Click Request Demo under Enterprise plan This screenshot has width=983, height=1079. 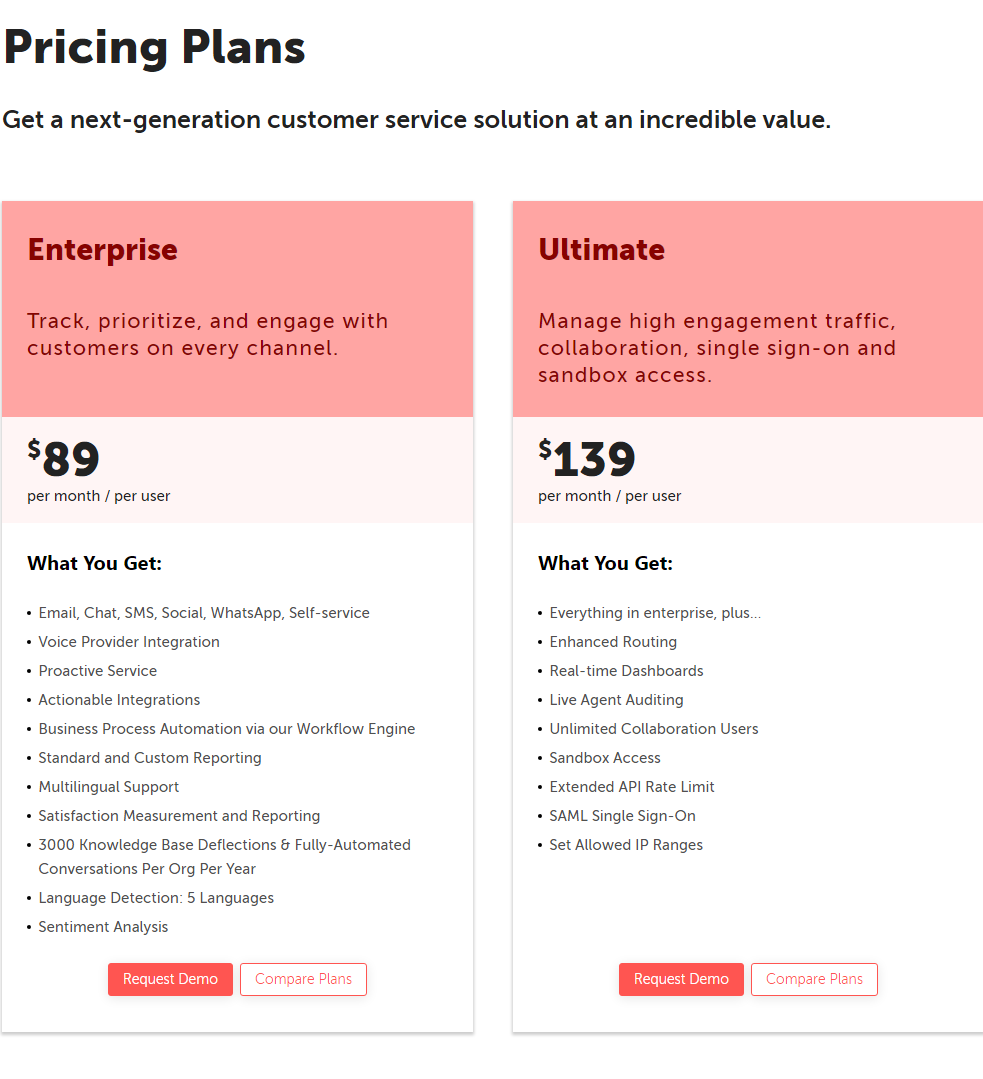(x=170, y=979)
